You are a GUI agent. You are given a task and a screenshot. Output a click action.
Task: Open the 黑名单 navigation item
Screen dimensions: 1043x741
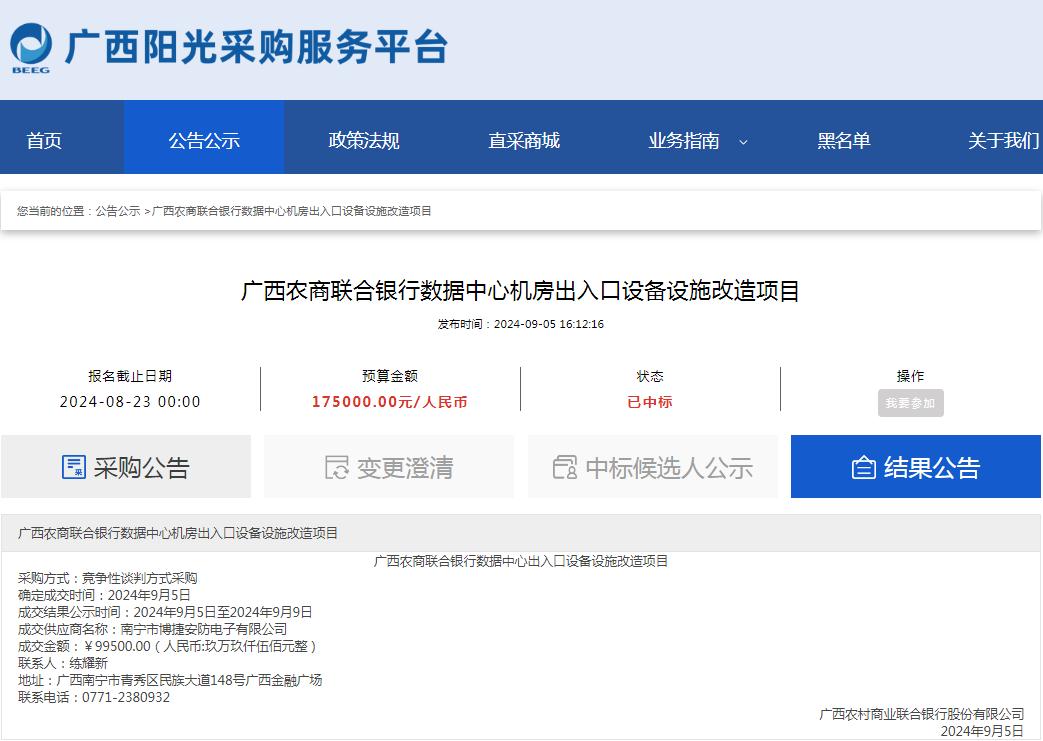click(843, 140)
